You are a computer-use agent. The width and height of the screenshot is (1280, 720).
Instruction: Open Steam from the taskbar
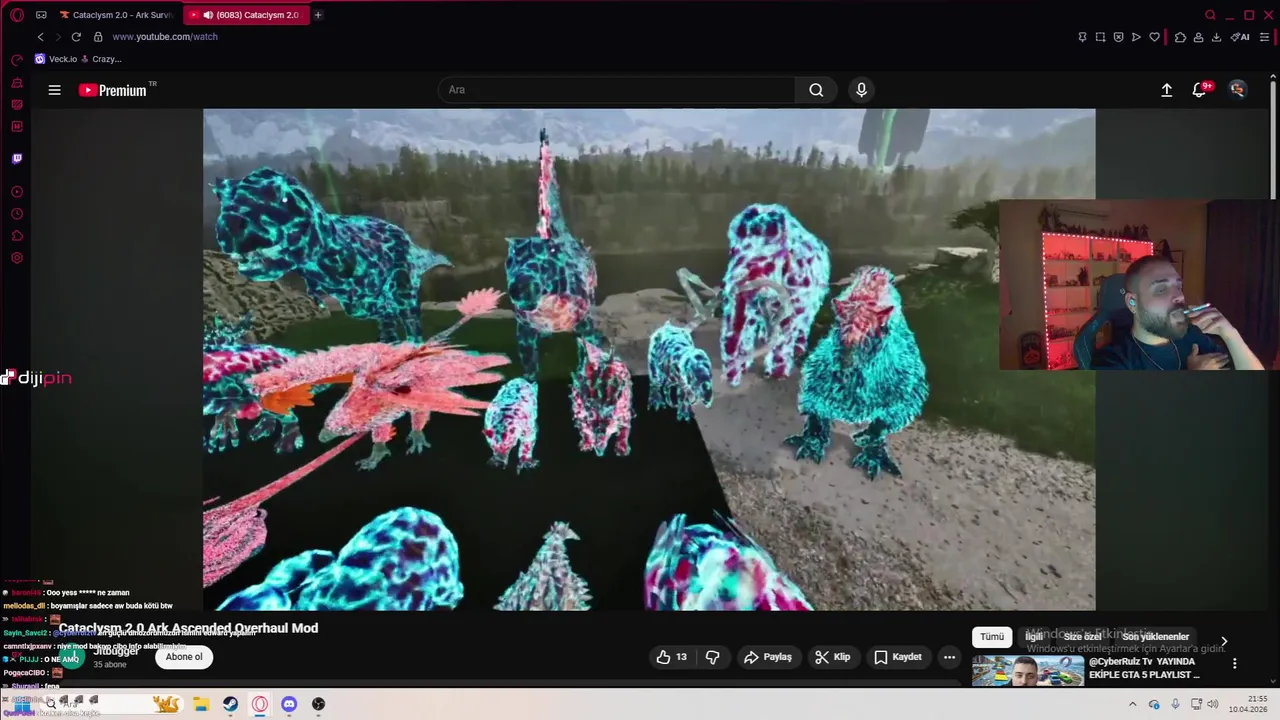230,704
